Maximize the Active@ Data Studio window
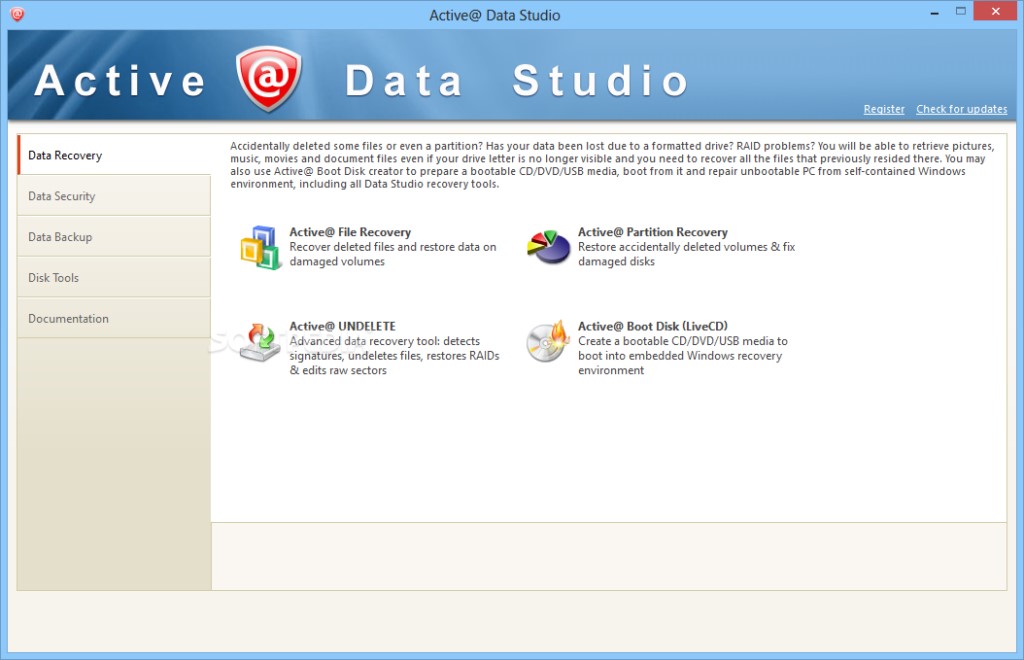1024x660 pixels. click(960, 11)
